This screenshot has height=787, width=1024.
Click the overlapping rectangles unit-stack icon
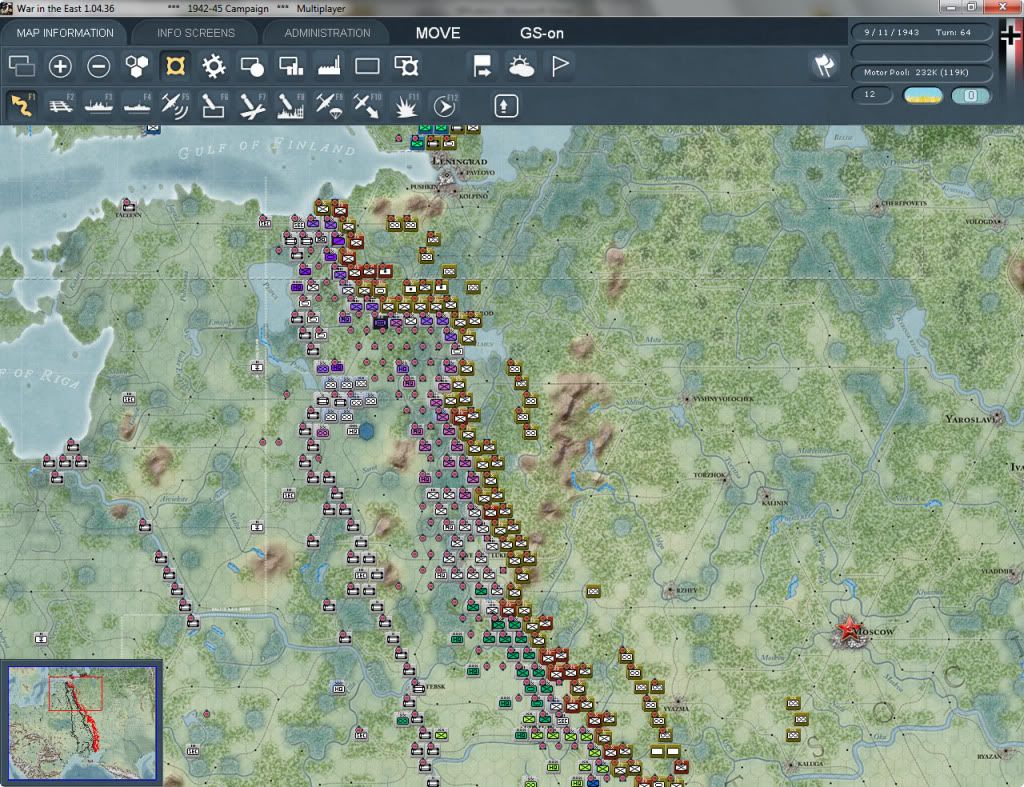coord(22,66)
